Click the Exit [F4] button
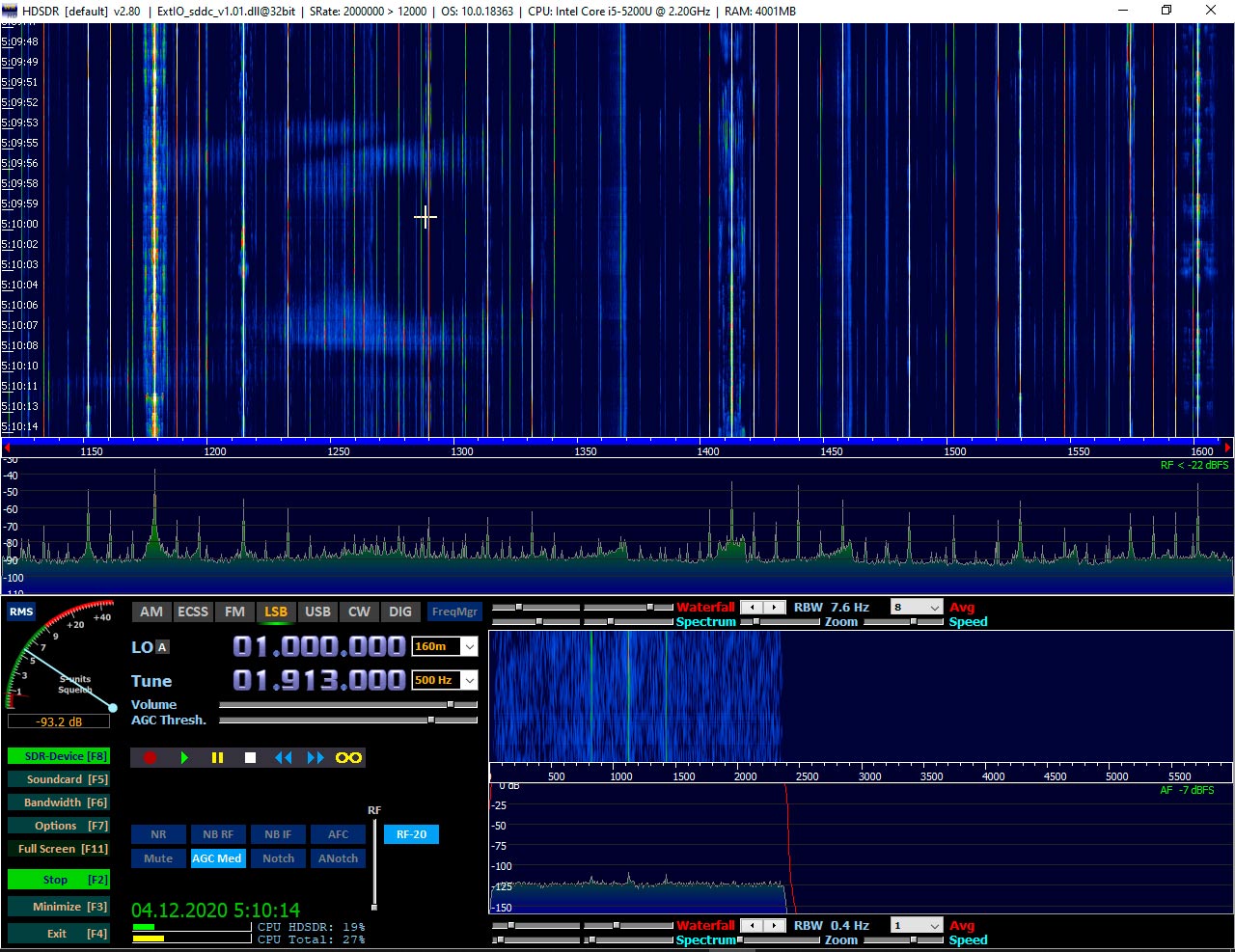 (x=58, y=934)
